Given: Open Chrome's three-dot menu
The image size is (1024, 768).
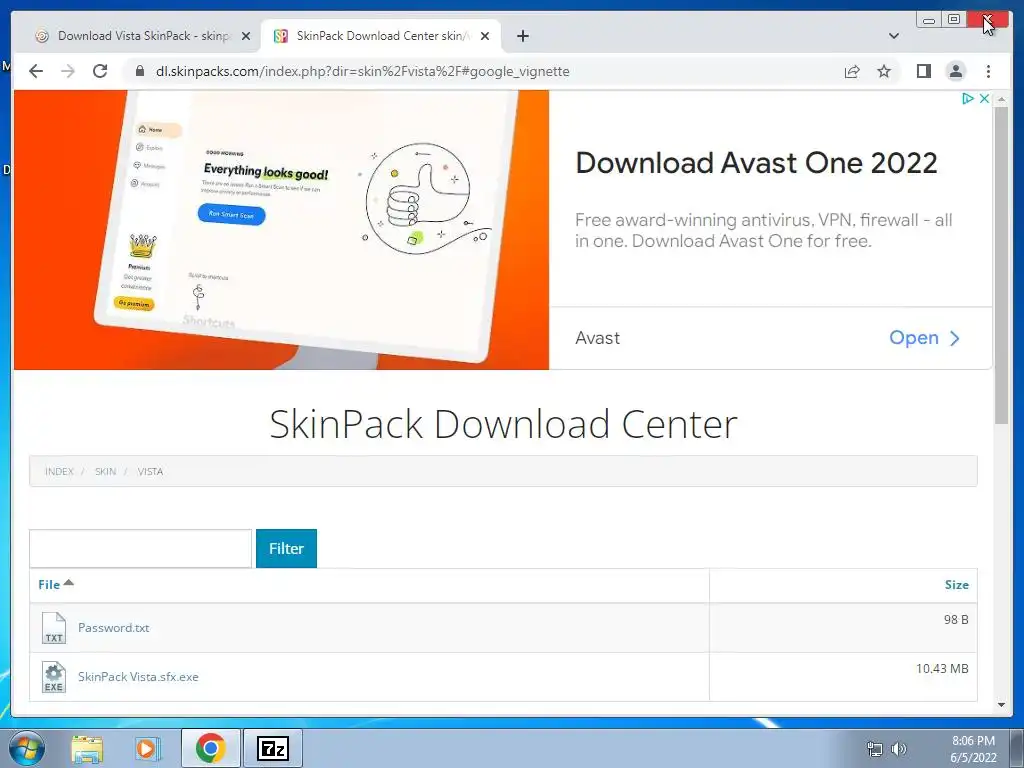Looking at the screenshot, I should [x=988, y=71].
